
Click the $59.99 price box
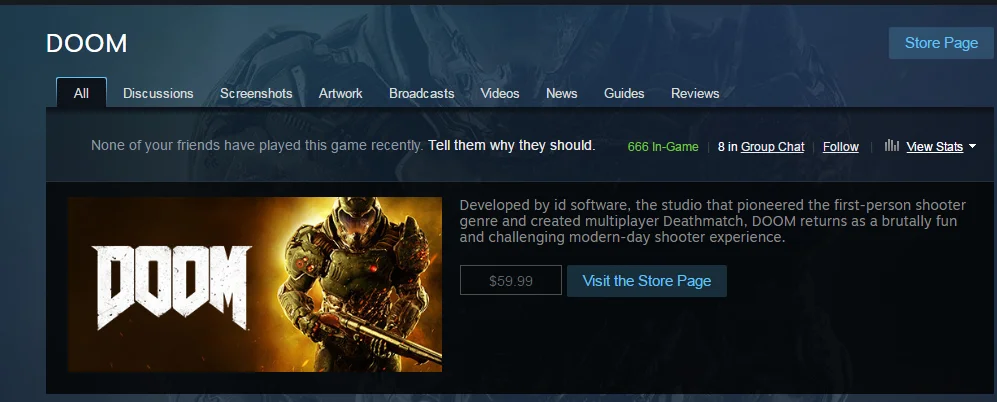pyautogui.click(x=511, y=281)
